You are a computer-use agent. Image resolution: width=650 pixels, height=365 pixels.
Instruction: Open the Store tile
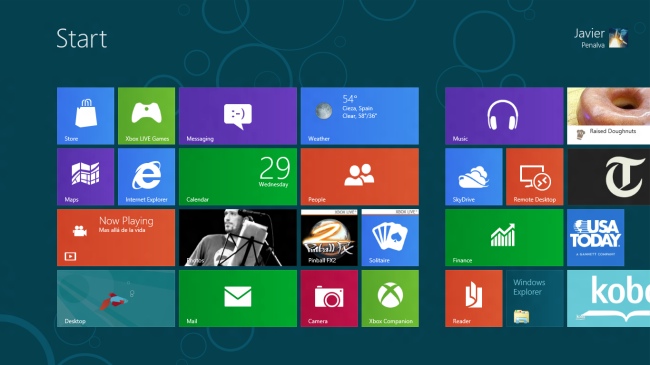[85, 116]
